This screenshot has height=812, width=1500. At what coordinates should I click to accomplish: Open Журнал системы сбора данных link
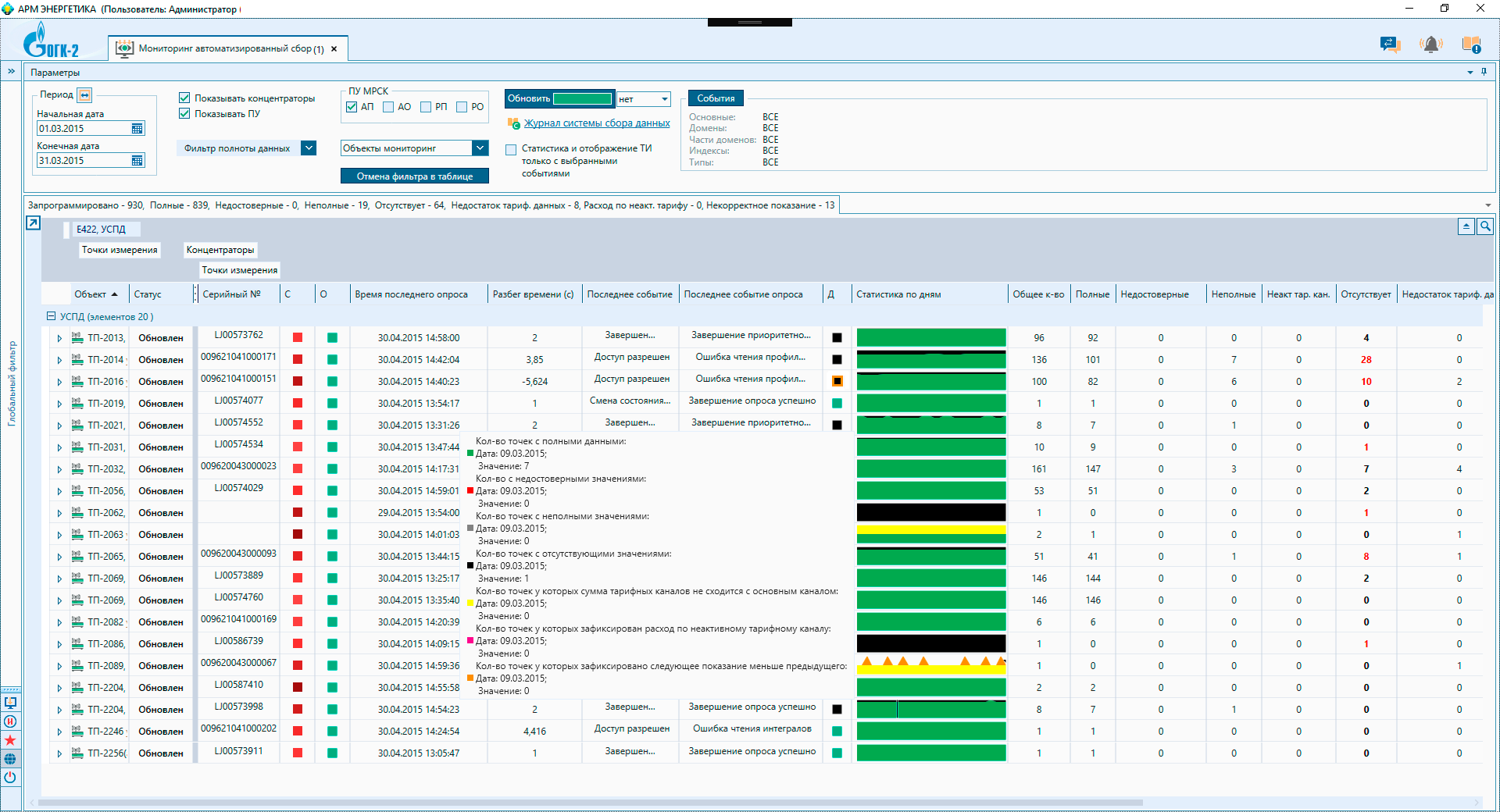597,123
